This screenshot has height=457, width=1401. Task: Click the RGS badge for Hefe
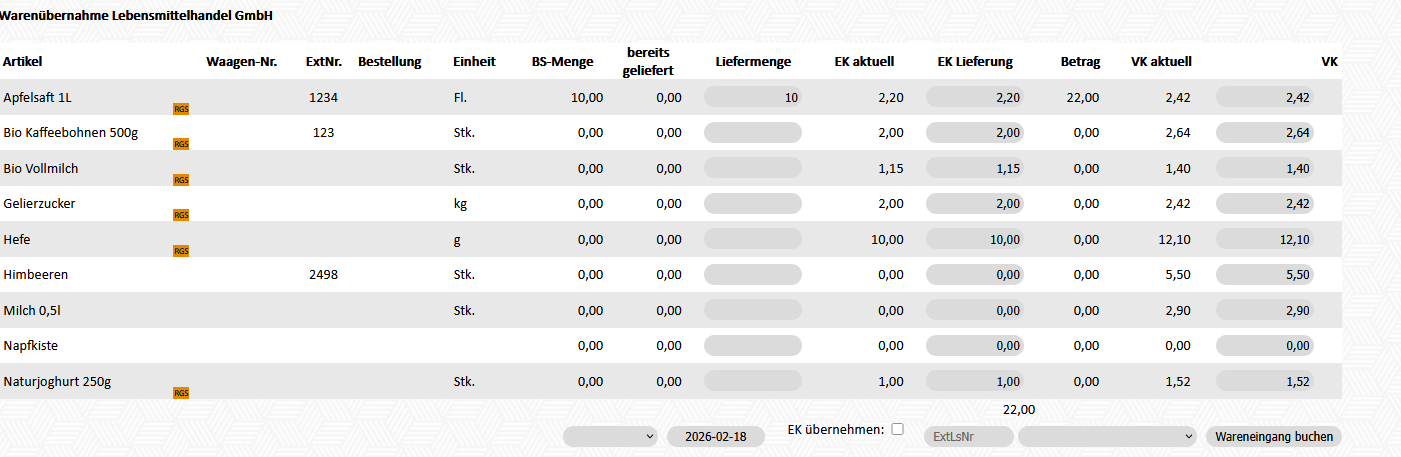[181, 251]
